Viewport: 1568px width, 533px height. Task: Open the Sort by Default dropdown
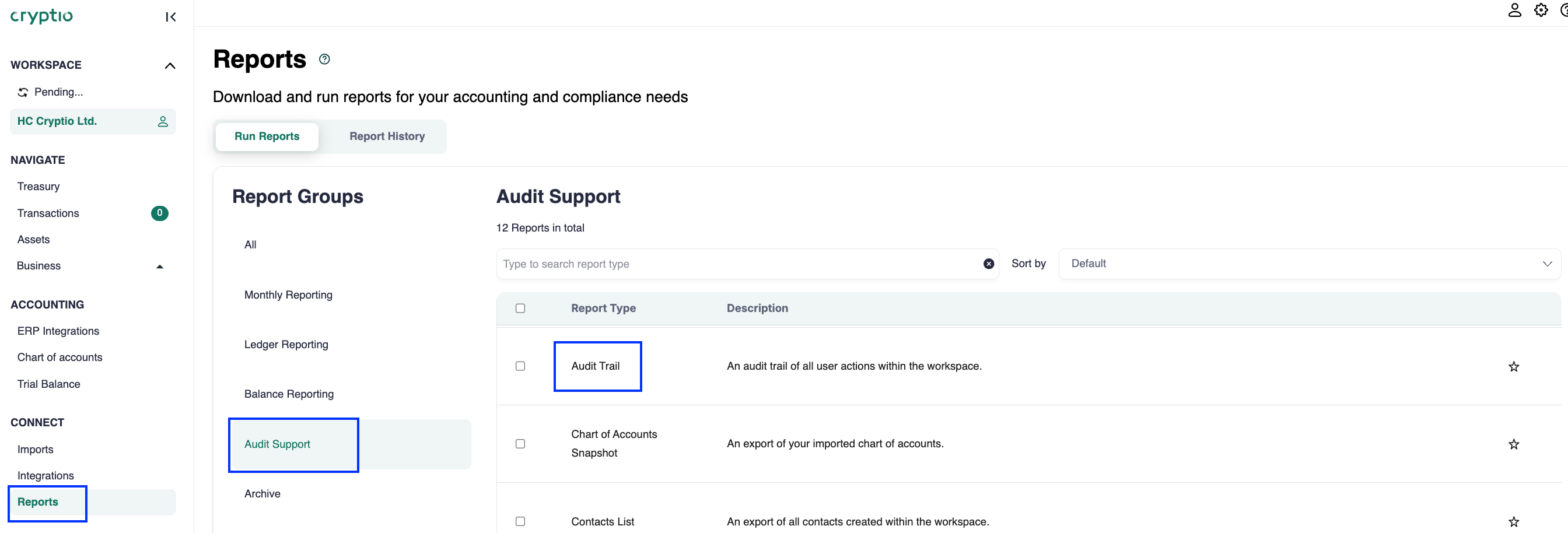[x=1308, y=264]
